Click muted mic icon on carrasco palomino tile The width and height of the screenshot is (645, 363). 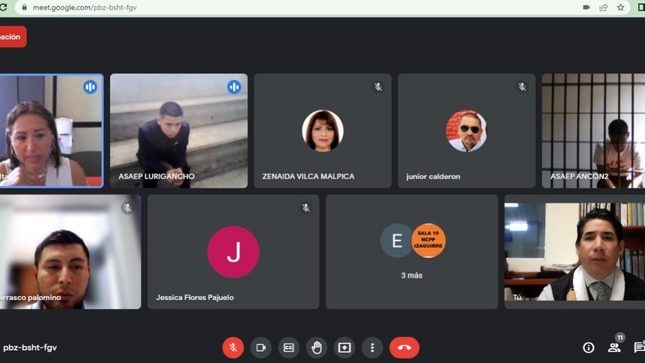click(x=128, y=208)
